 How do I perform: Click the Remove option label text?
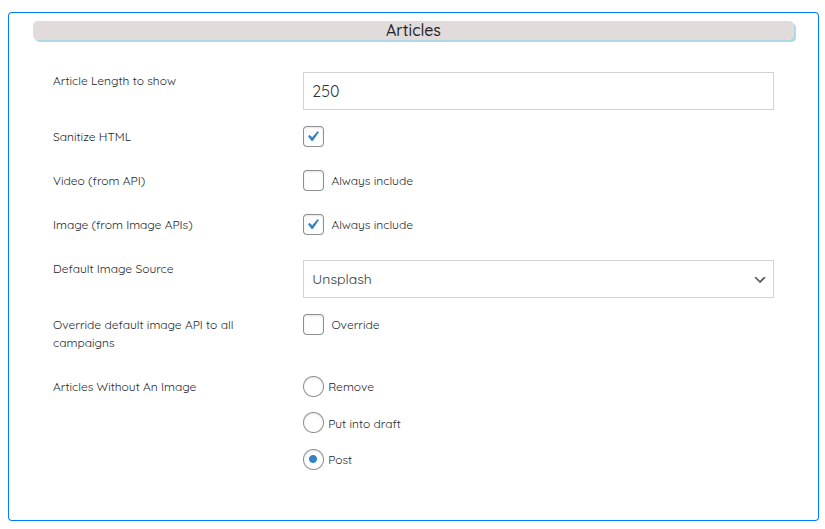click(351, 387)
